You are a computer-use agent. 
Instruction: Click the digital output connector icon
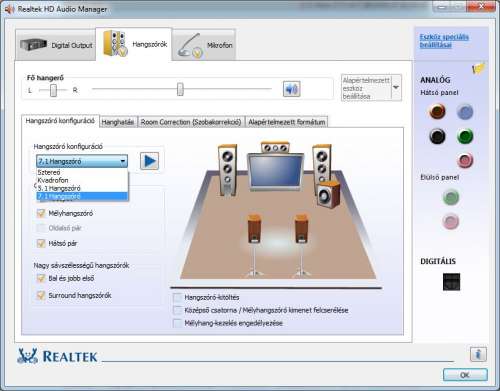(451, 282)
